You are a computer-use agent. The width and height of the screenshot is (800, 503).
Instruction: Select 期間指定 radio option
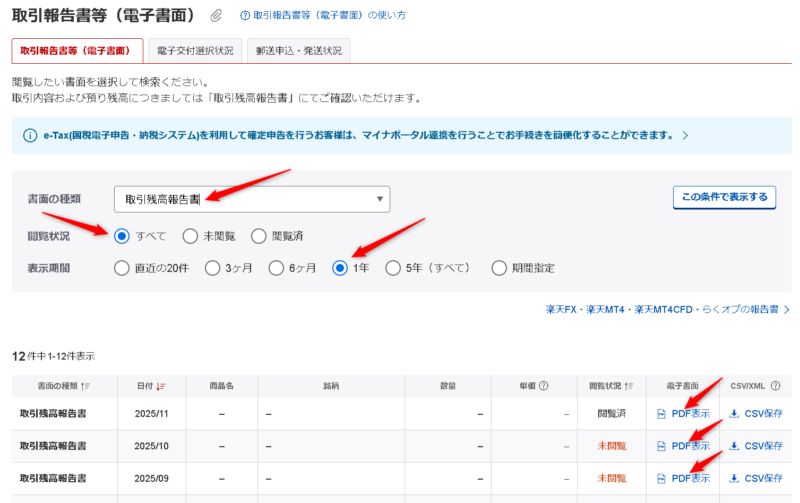coord(499,268)
